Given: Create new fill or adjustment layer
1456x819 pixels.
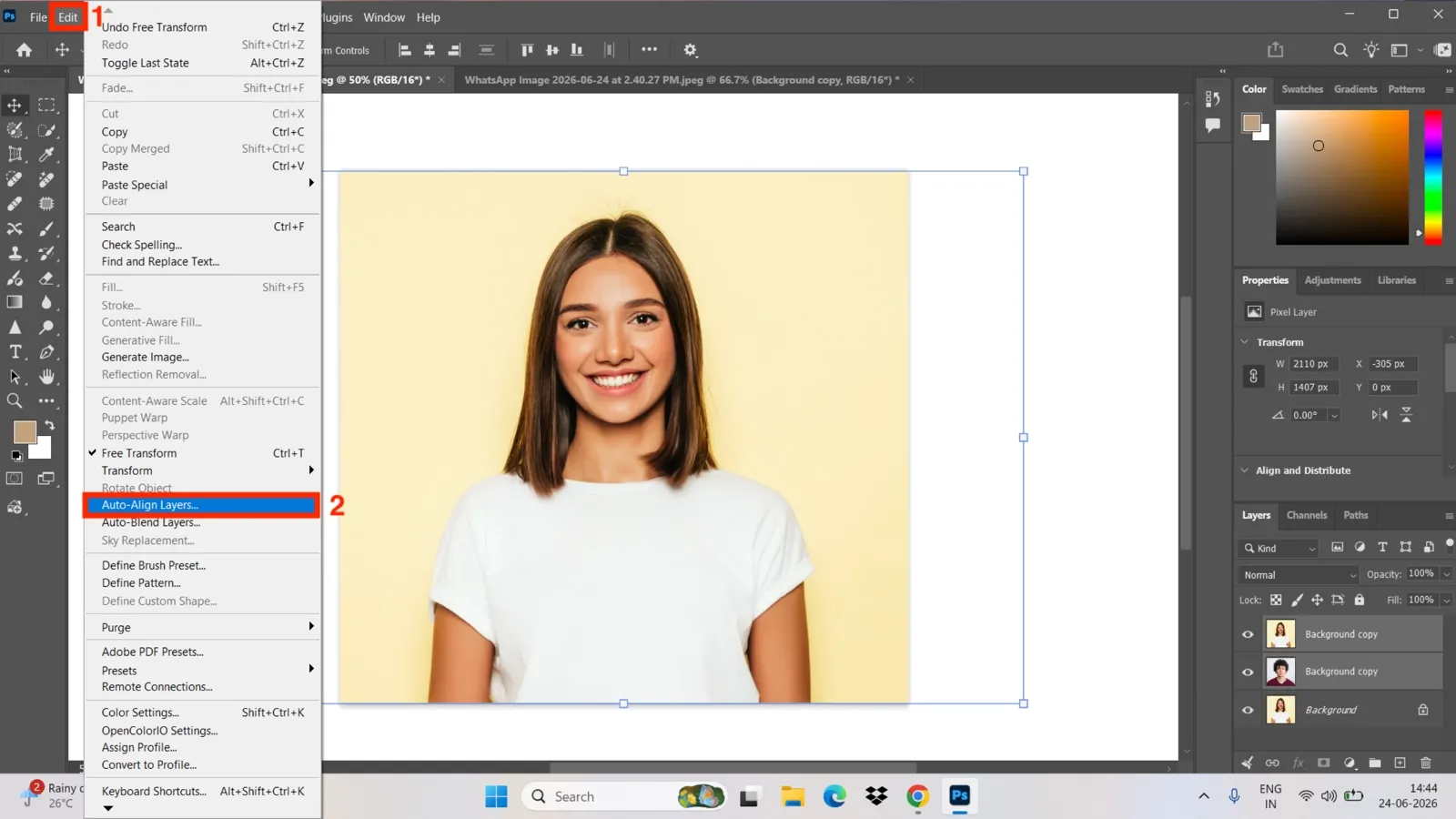Looking at the screenshot, I should coord(1350,763).
